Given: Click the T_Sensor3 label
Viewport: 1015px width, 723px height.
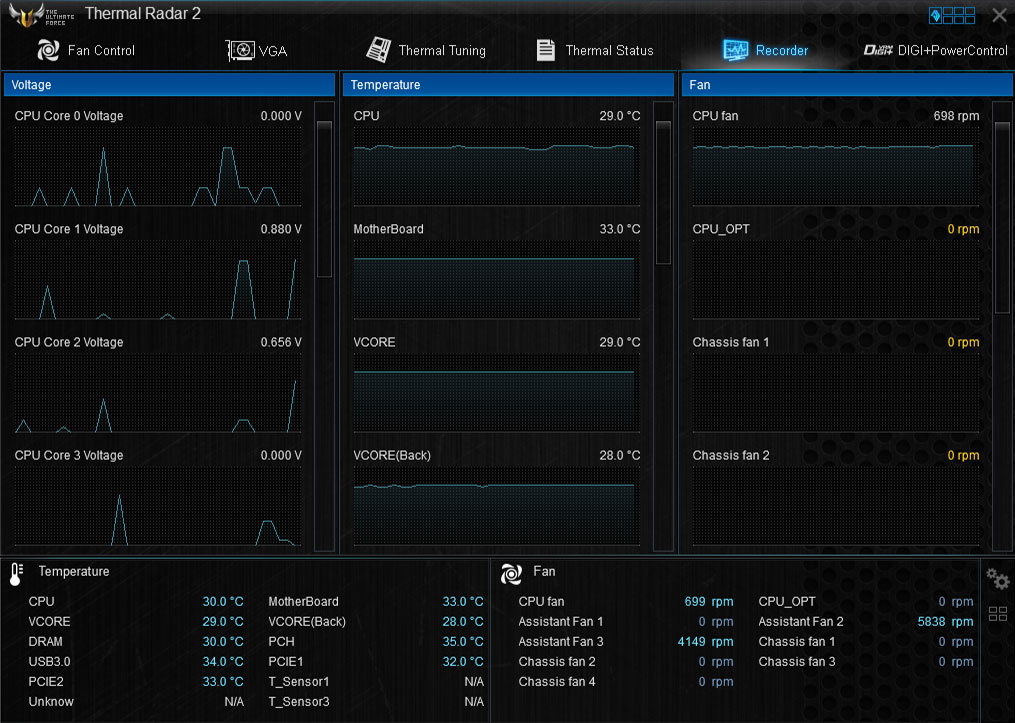Looking at the screenshot, I should (299, 702).
